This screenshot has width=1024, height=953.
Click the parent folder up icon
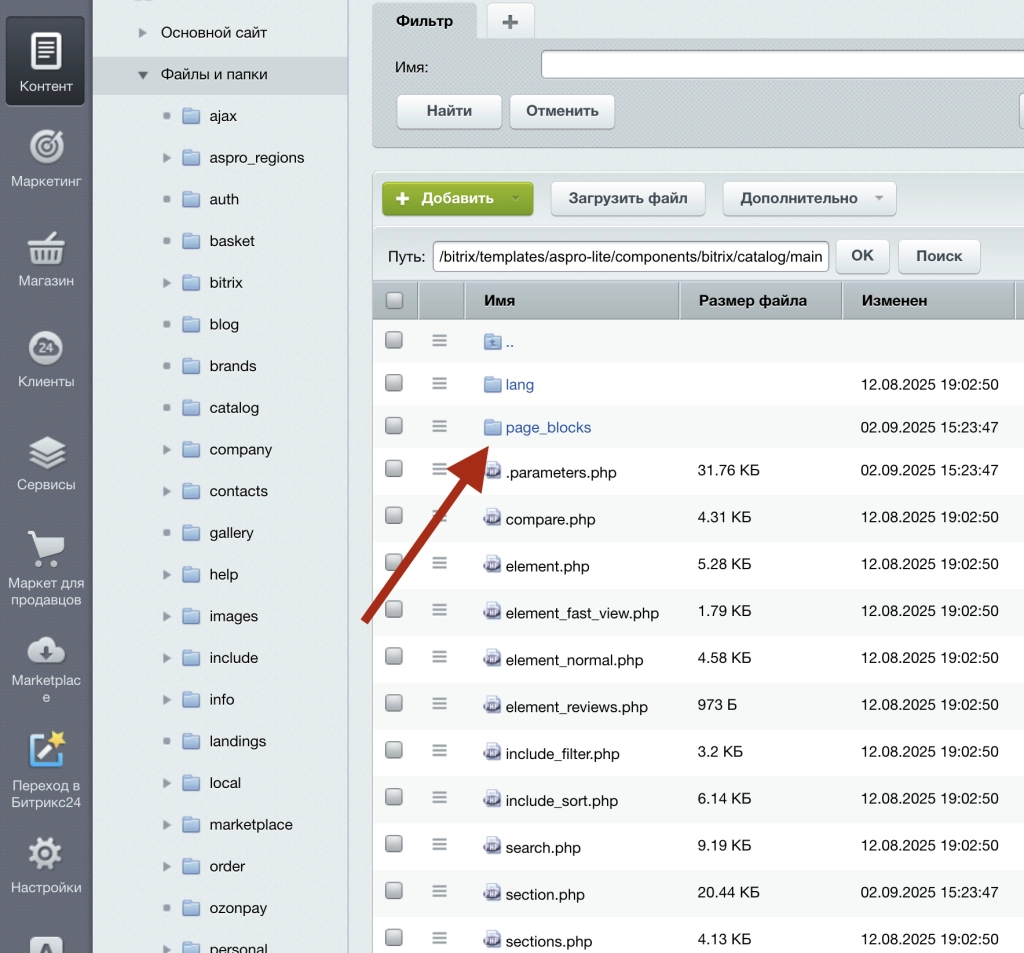pos(492,342)
